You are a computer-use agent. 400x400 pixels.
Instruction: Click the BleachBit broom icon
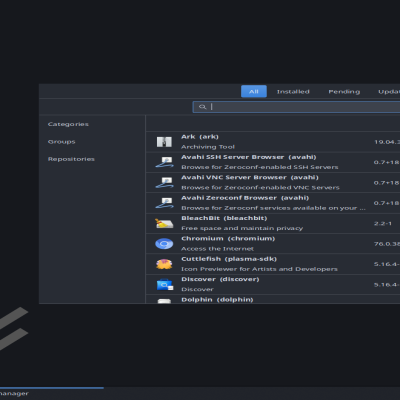click(x=164, y=223)
